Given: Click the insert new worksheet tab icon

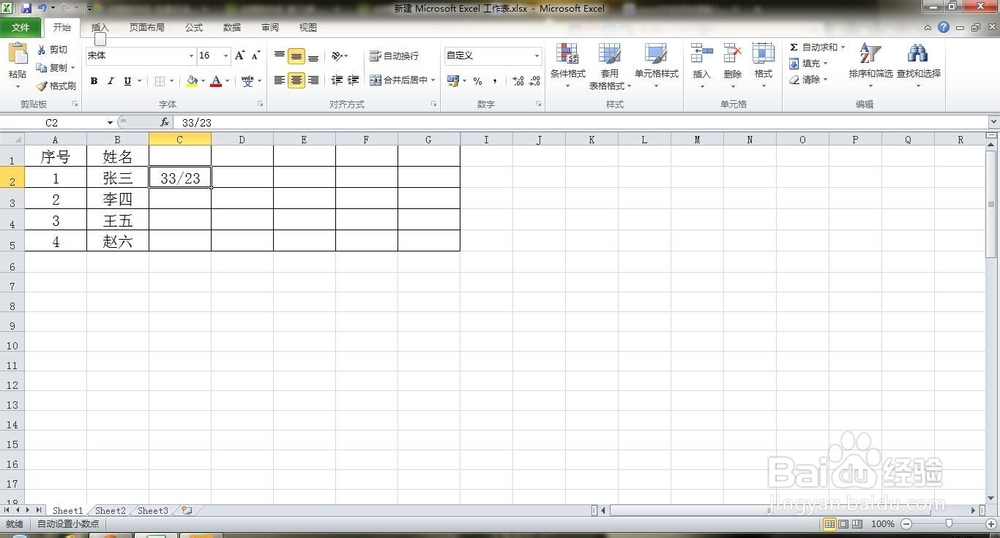Looking at the screenshot, I should coord(187,511).
